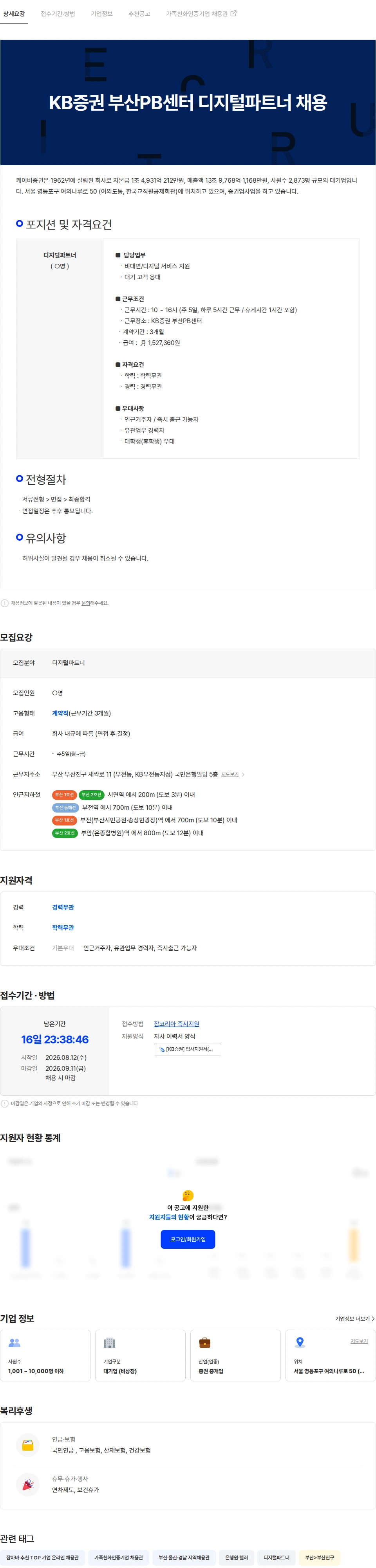This screenshot has height=1568, width=376.
Task: Click 서울 영등포구 여의나루로 50 location text
Action: [x=329, y=1371]
